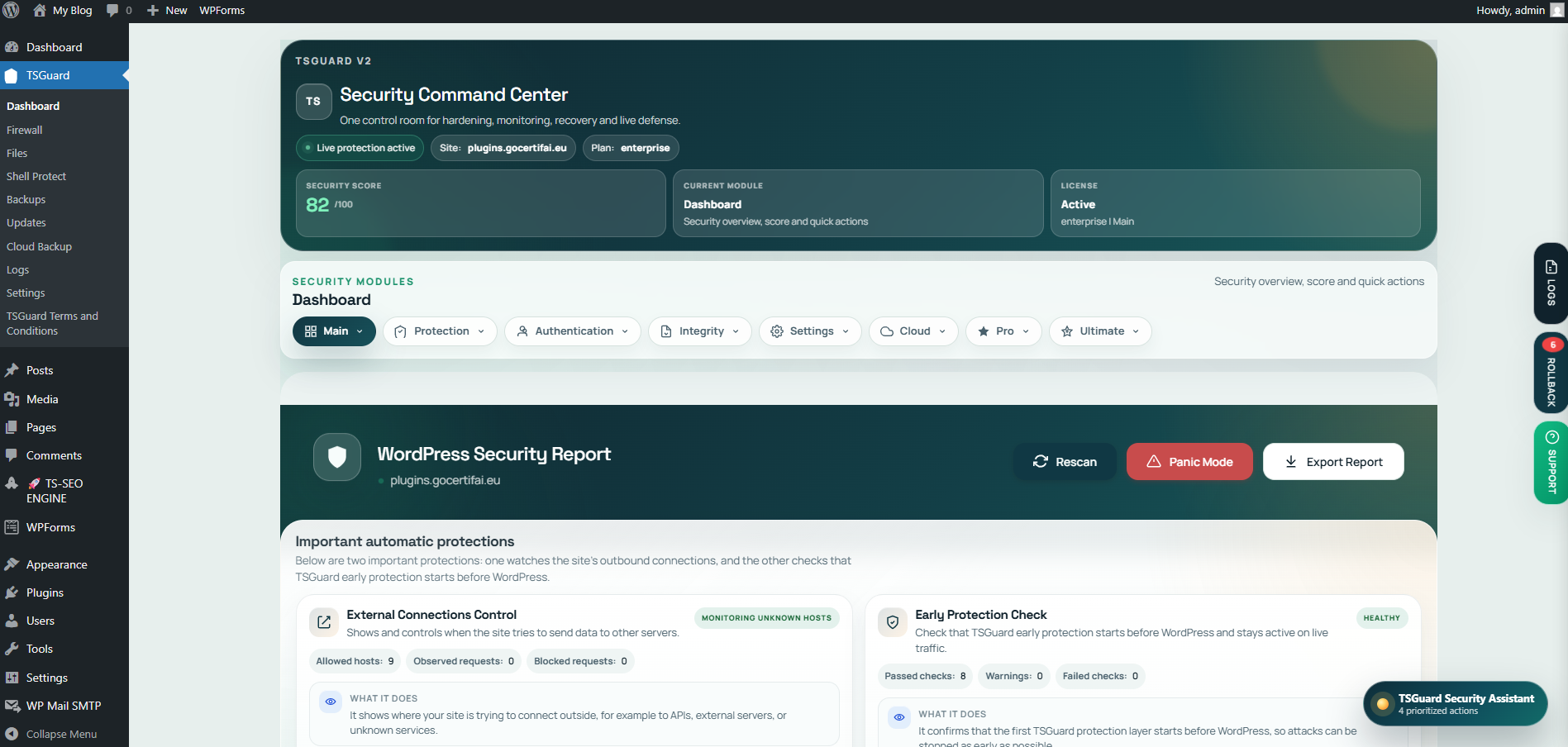Open the comments bubble icon in admin bar
Screen dimensions: 1568x747
pos(112,10)
